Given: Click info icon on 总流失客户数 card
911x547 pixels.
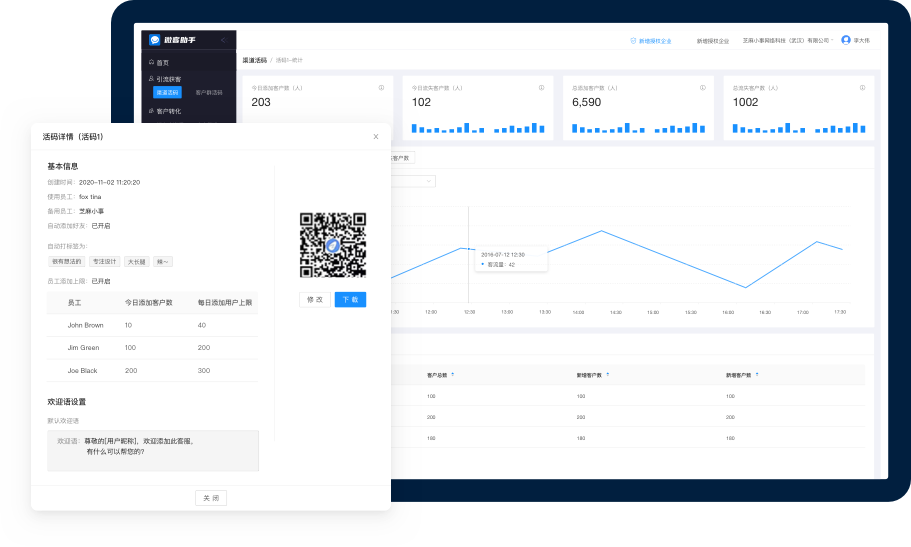Looking at the screenshot, I should pos(862,88).
